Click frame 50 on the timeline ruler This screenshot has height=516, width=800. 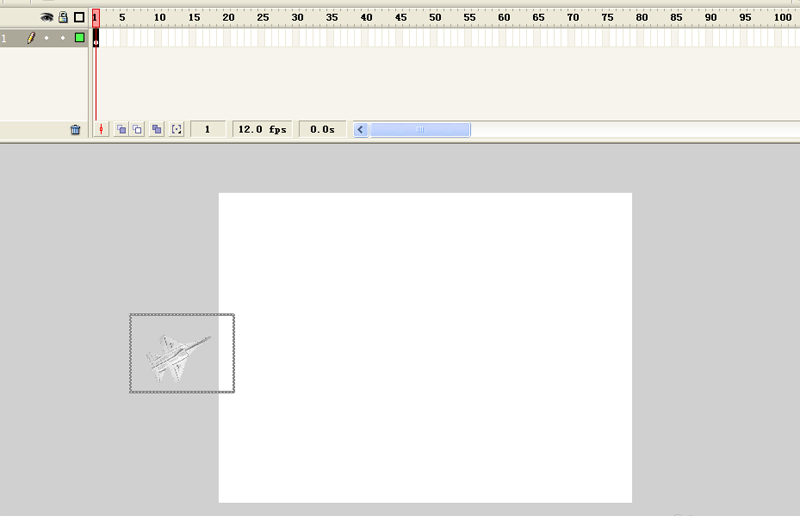pos(435,17)
